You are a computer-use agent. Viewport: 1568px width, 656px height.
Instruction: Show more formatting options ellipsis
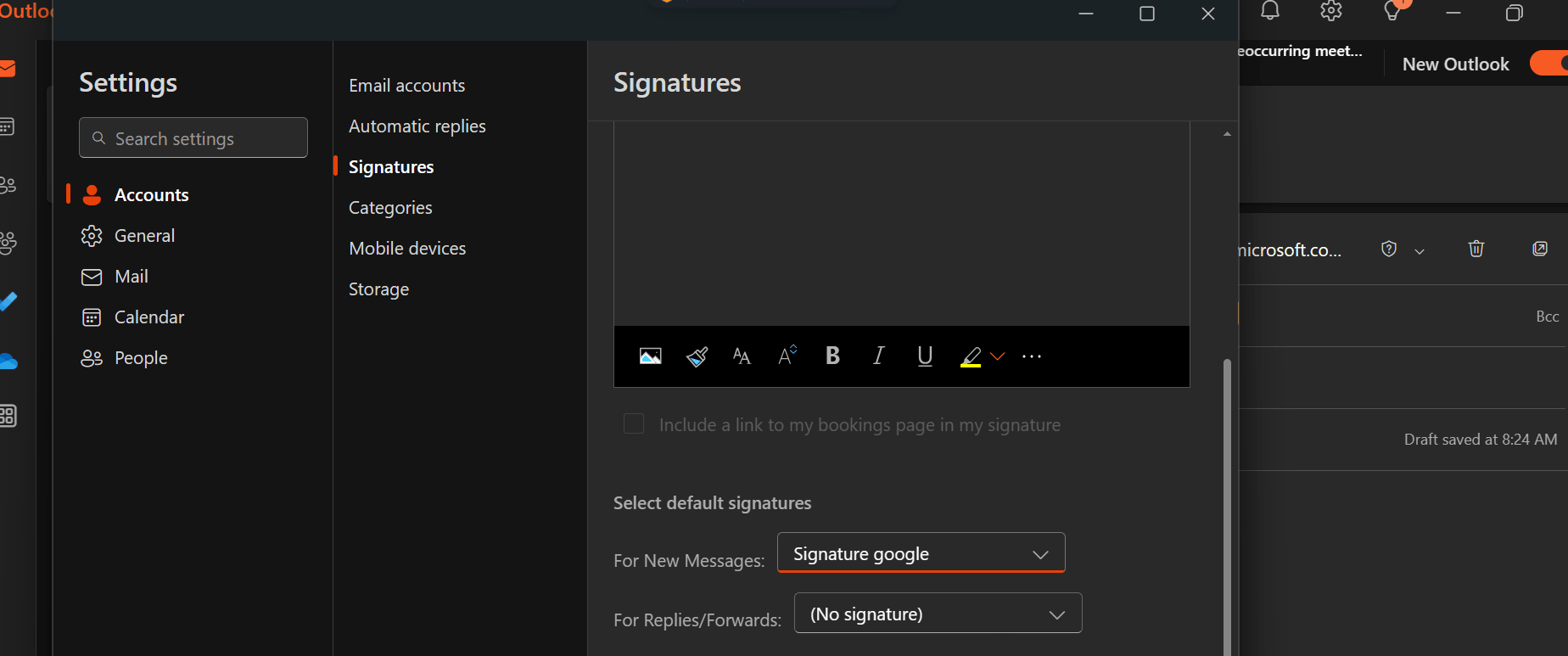coord(1032,356)
